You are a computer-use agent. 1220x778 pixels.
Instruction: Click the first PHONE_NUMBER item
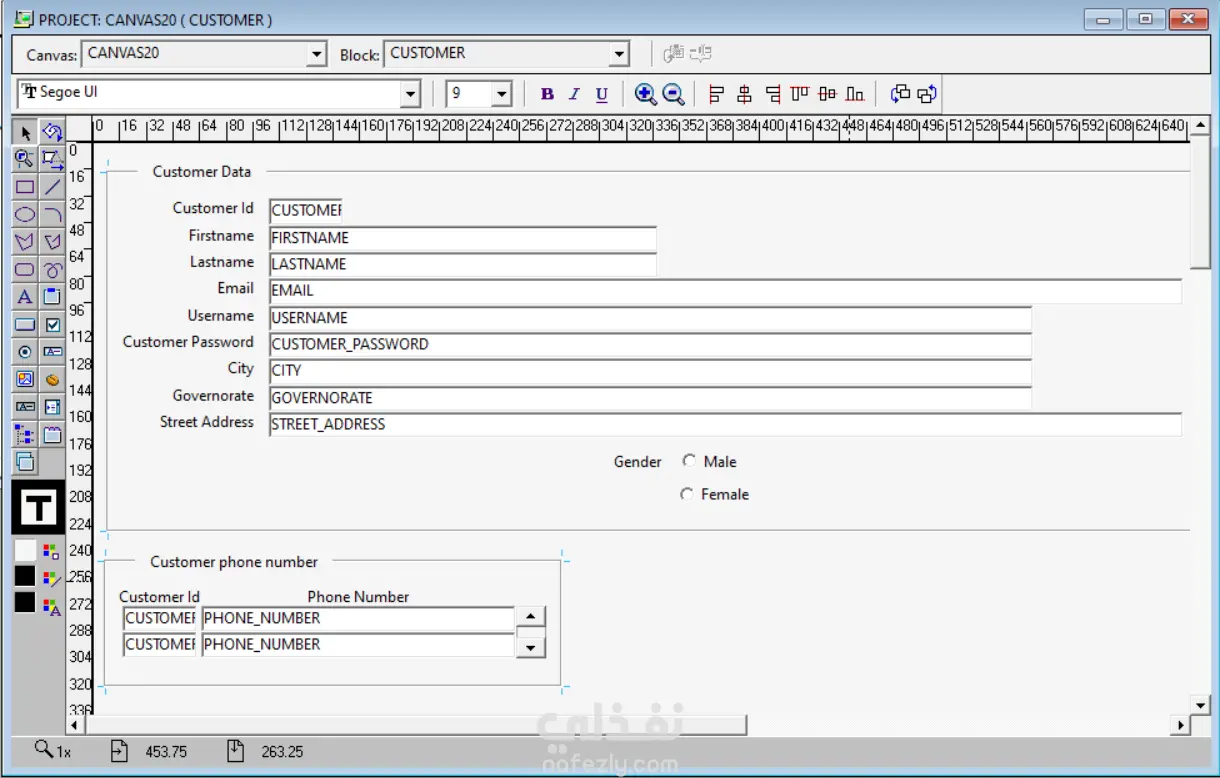click(x=358, y=618)
